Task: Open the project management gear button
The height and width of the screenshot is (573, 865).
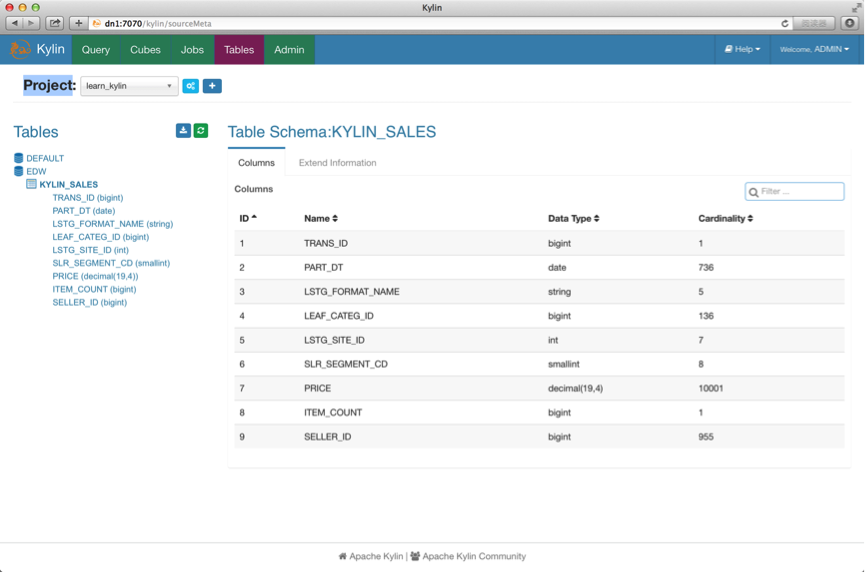Action: coord(191,86)
